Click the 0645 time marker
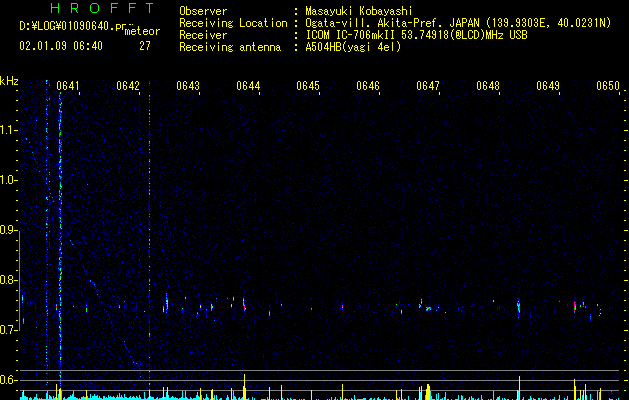This screenshot has height=400, width=629. point(308,86)
